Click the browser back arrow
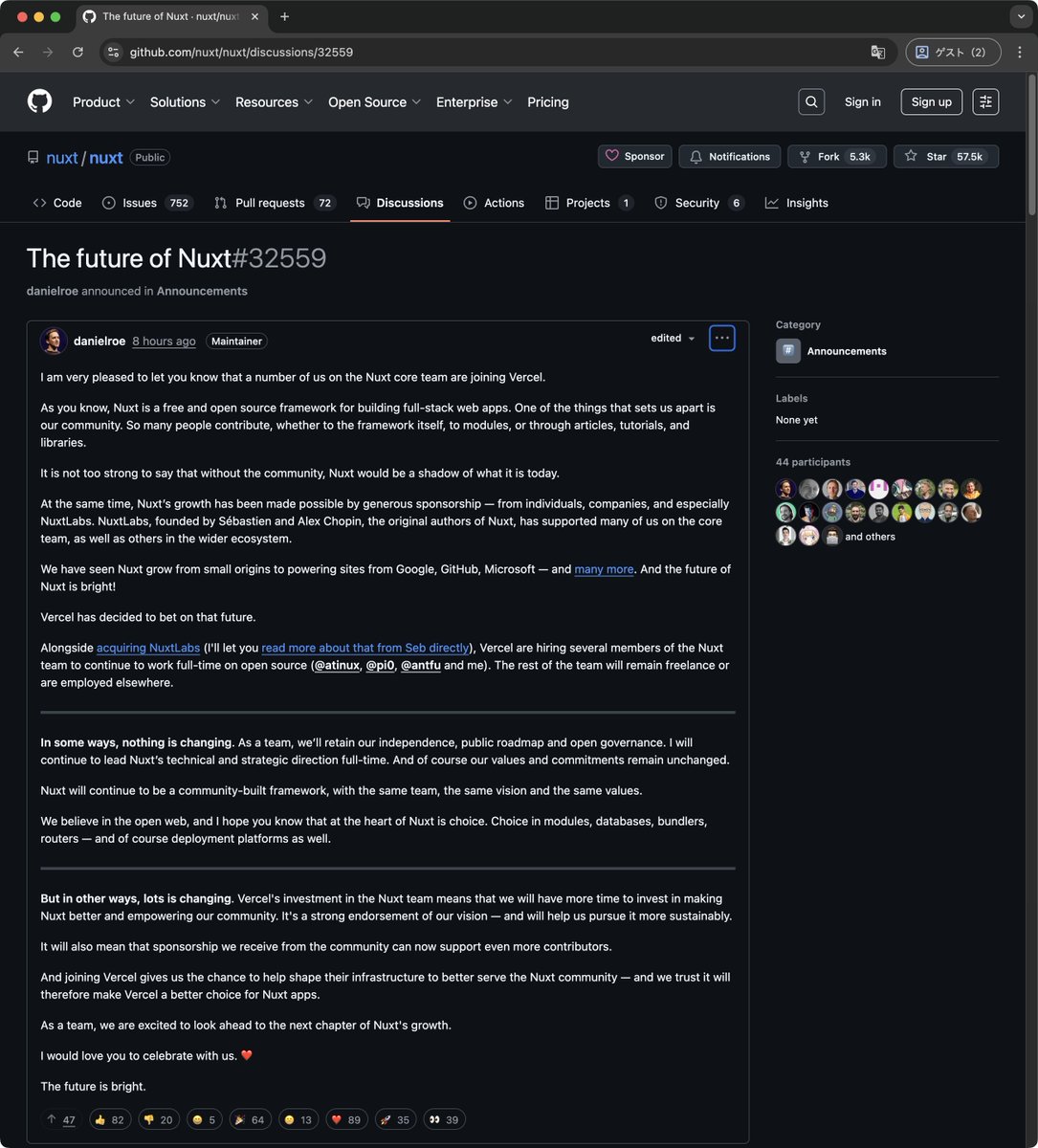The image size is (1038, 1148). click(18, 52)
